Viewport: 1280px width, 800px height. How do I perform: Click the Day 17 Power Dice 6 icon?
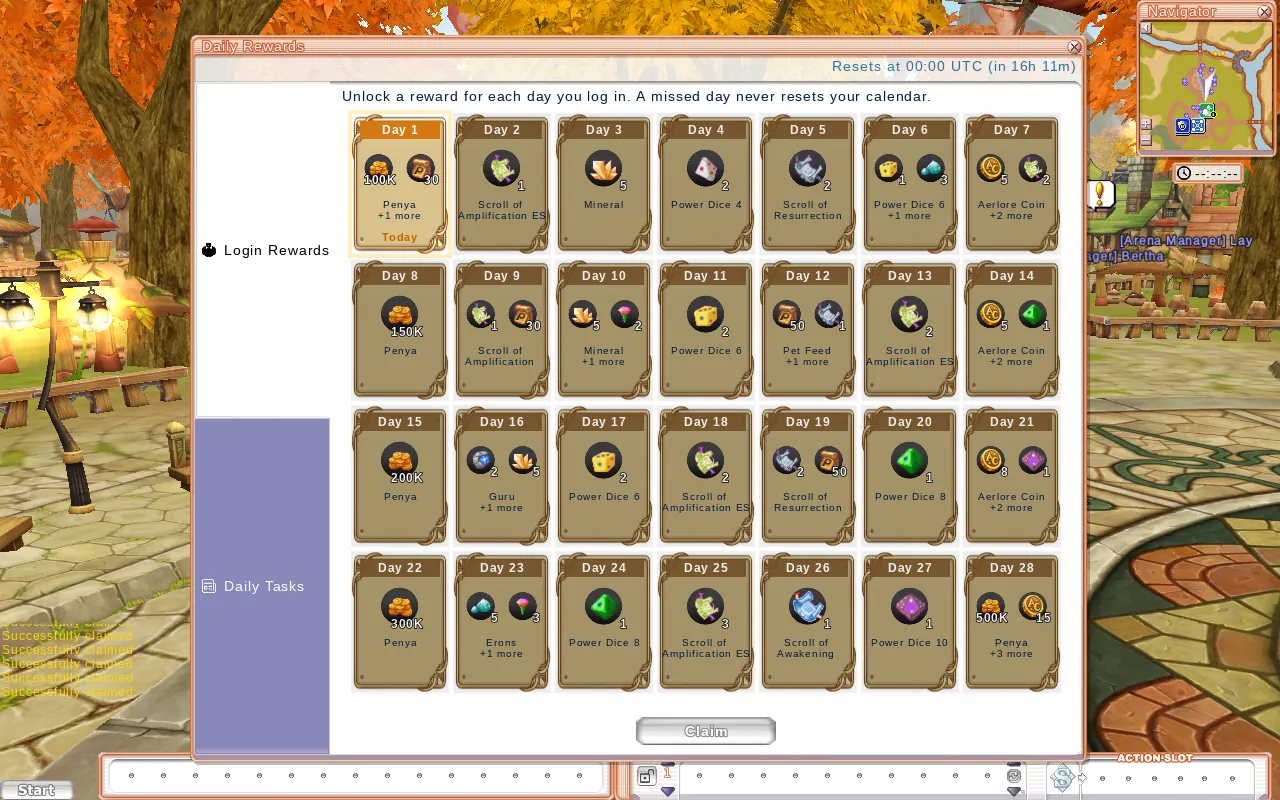(603, 461)
